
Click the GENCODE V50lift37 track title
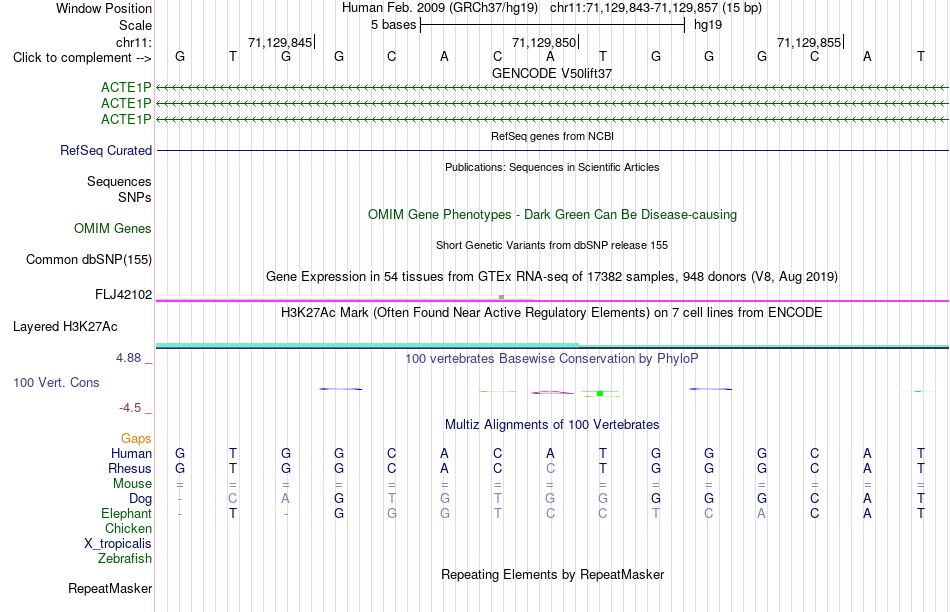(552, 73)
